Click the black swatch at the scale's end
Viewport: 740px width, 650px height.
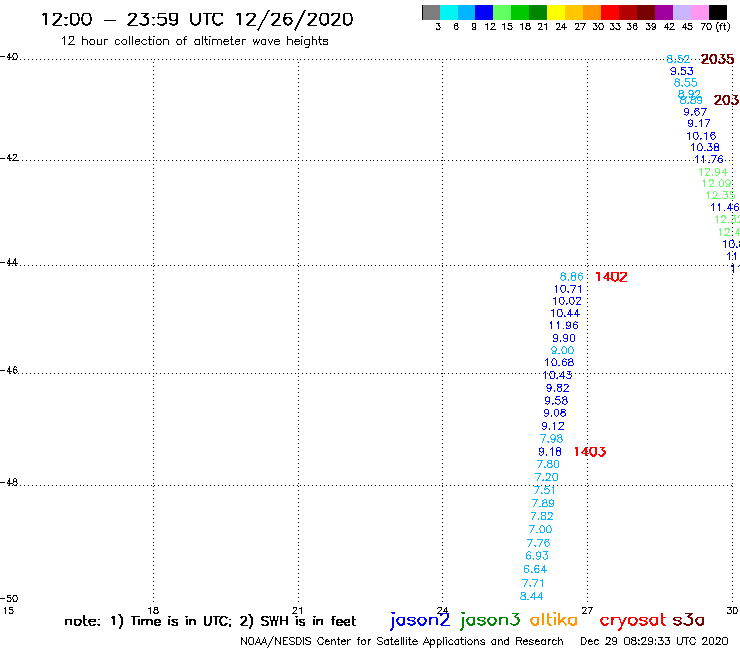click(718, 12)
